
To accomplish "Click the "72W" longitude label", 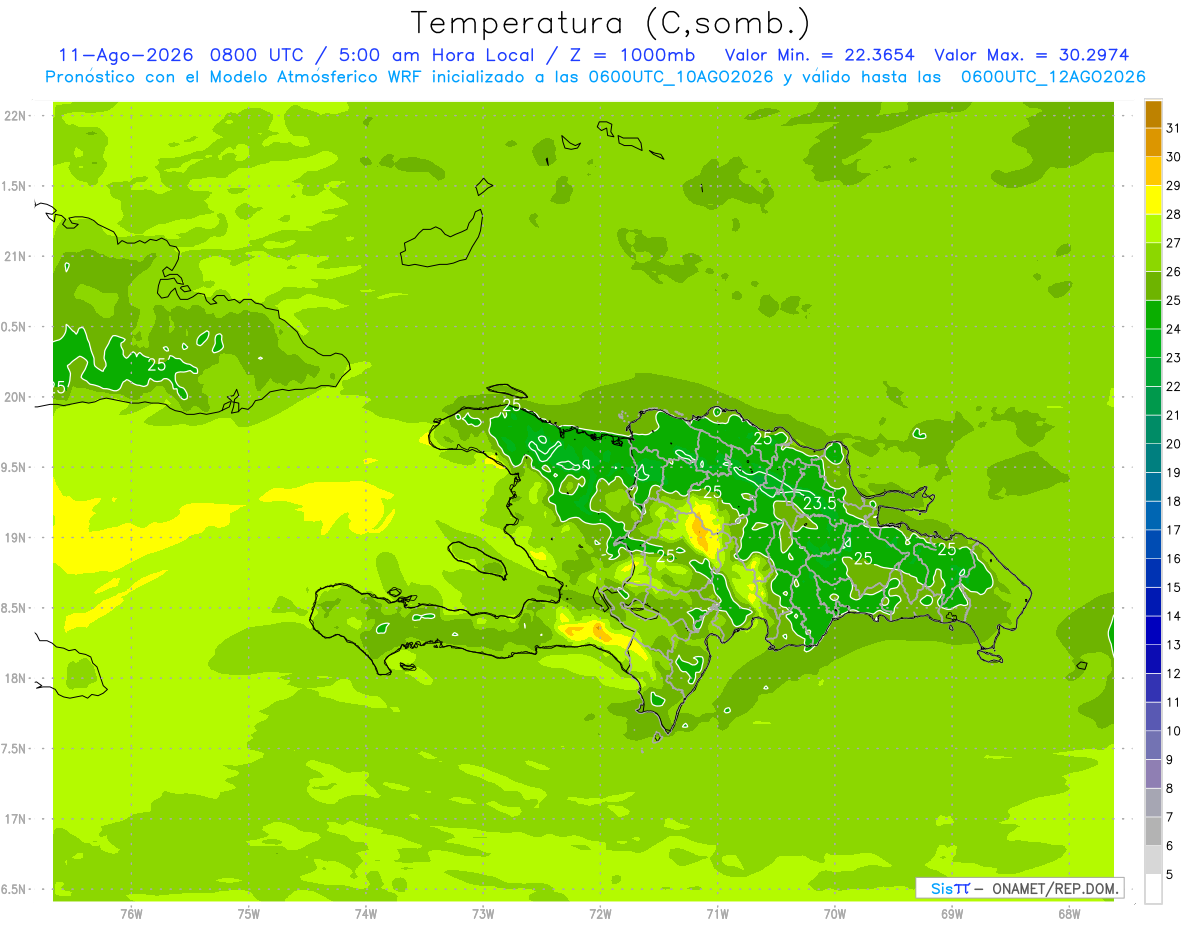I will pyautogui.click(x=600, y=913).
